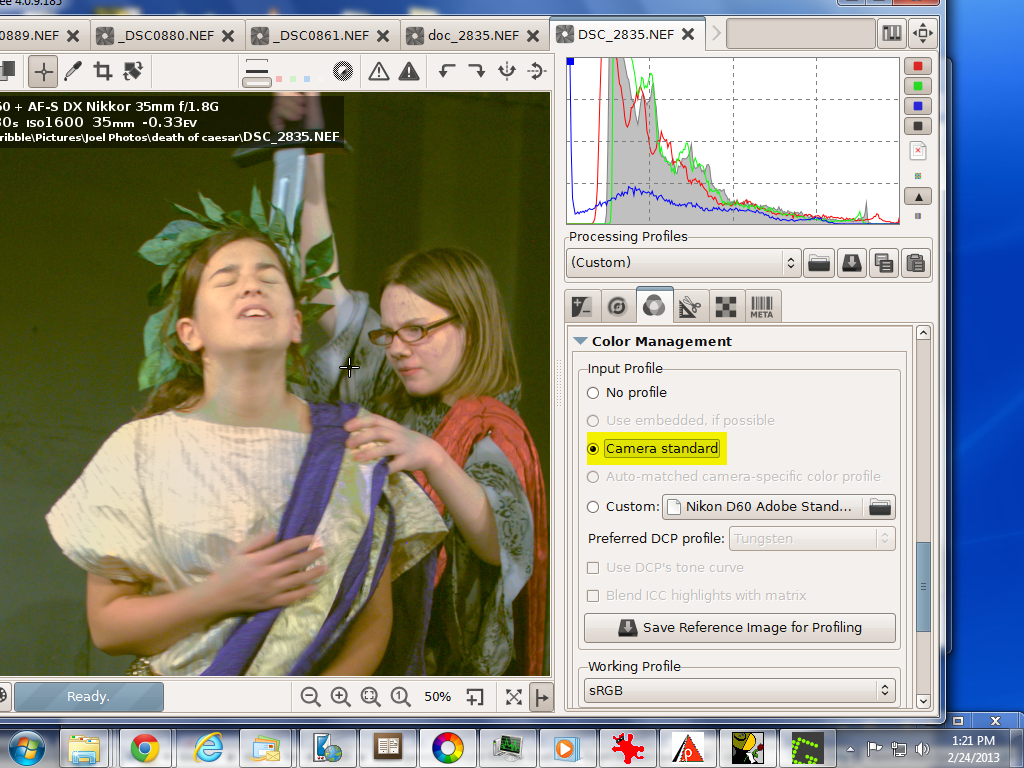Flip image horizontally
The image size is (1024, 768).
(507, 71)
